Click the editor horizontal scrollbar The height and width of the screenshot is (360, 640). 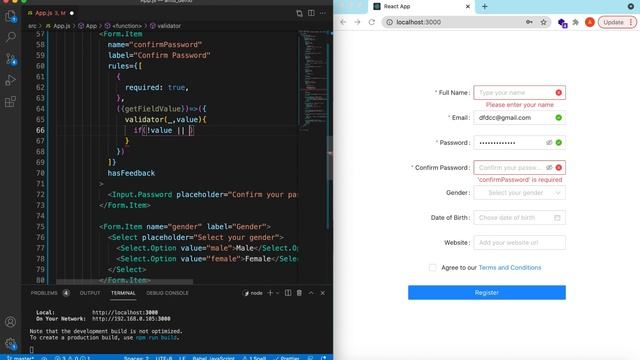coord(124,282)
